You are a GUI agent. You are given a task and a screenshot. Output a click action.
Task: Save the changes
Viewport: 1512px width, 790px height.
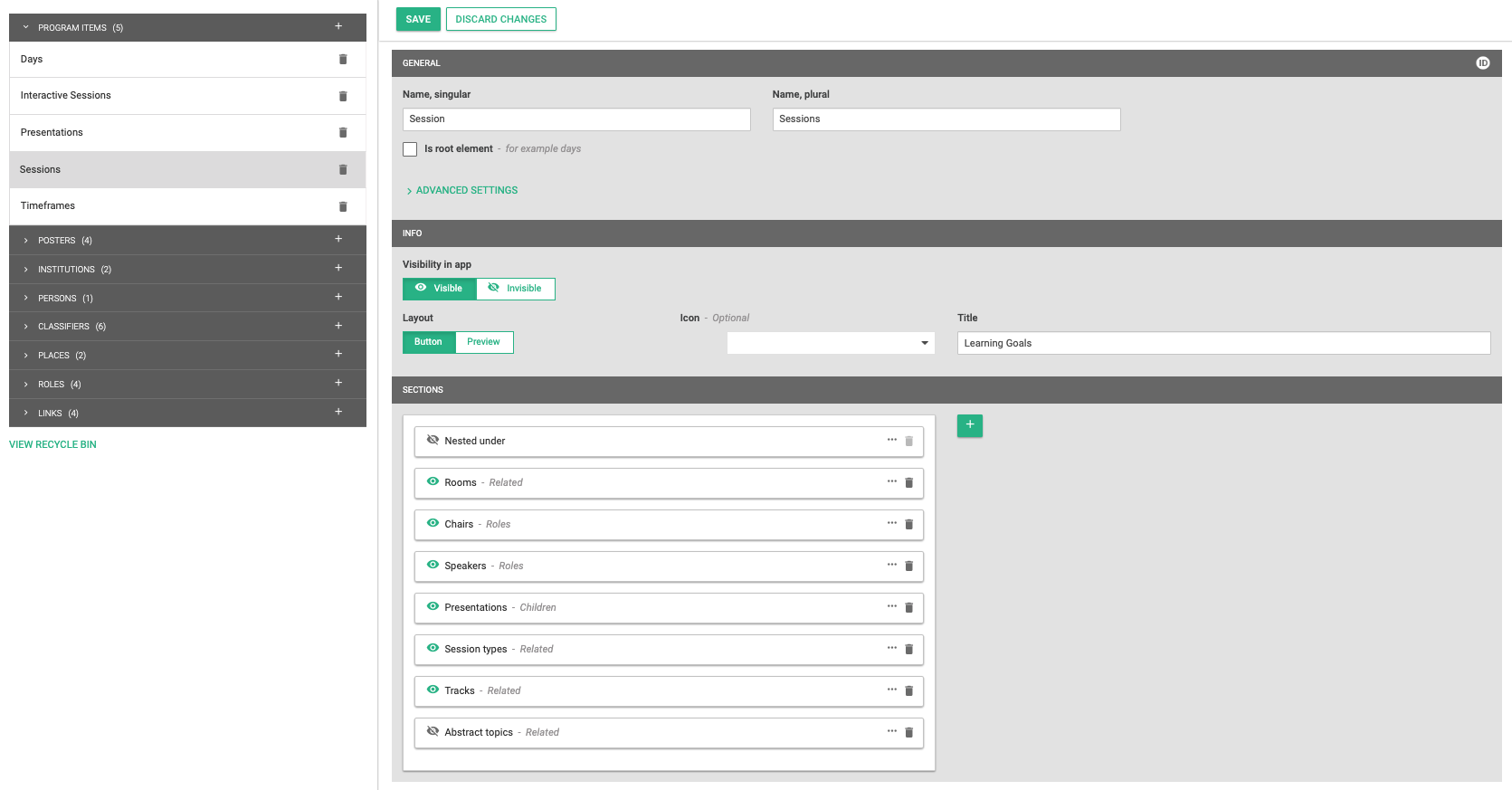point(418,19)
